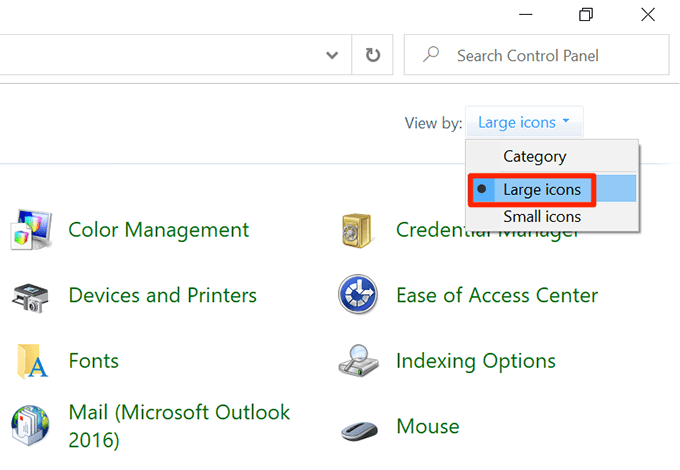Click the Devices and Printers icon
This screenshot has height=470, width=680.
click(30, 295)
